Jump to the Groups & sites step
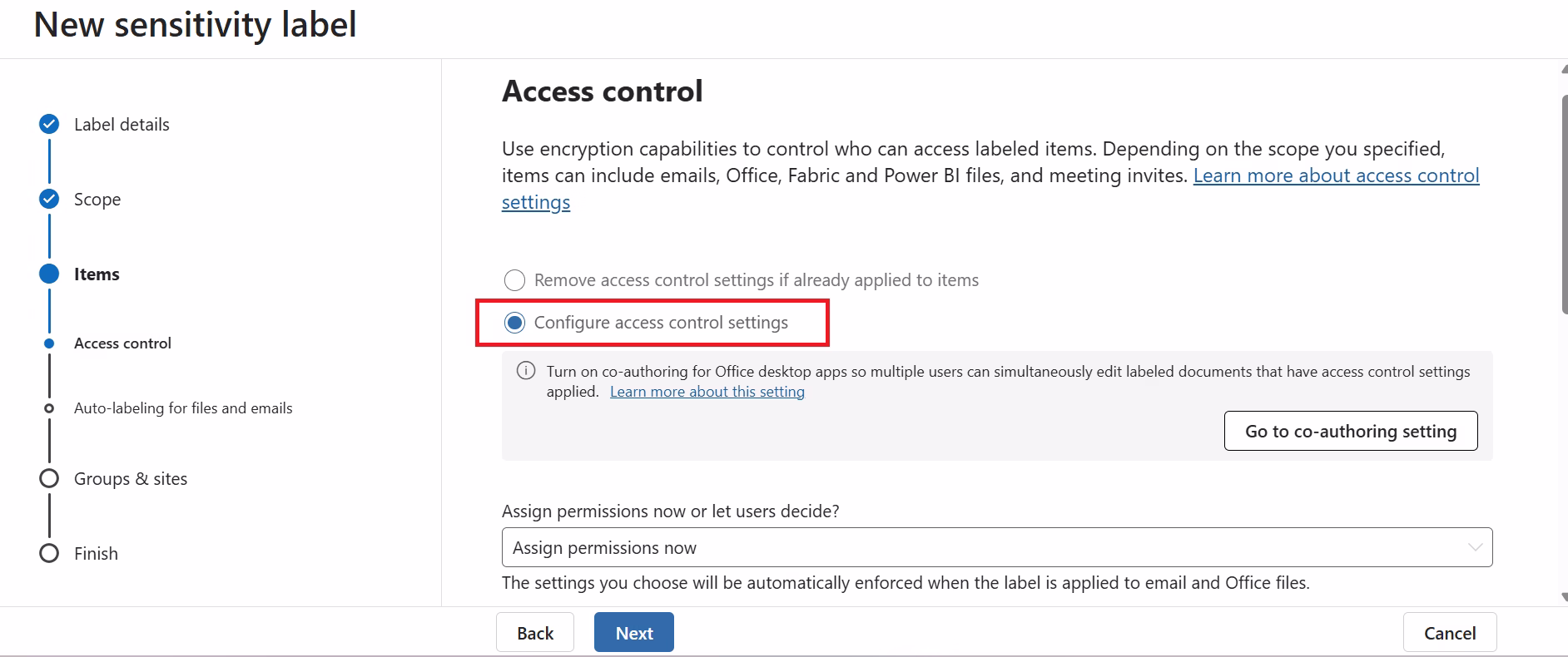 click(131, 479)
